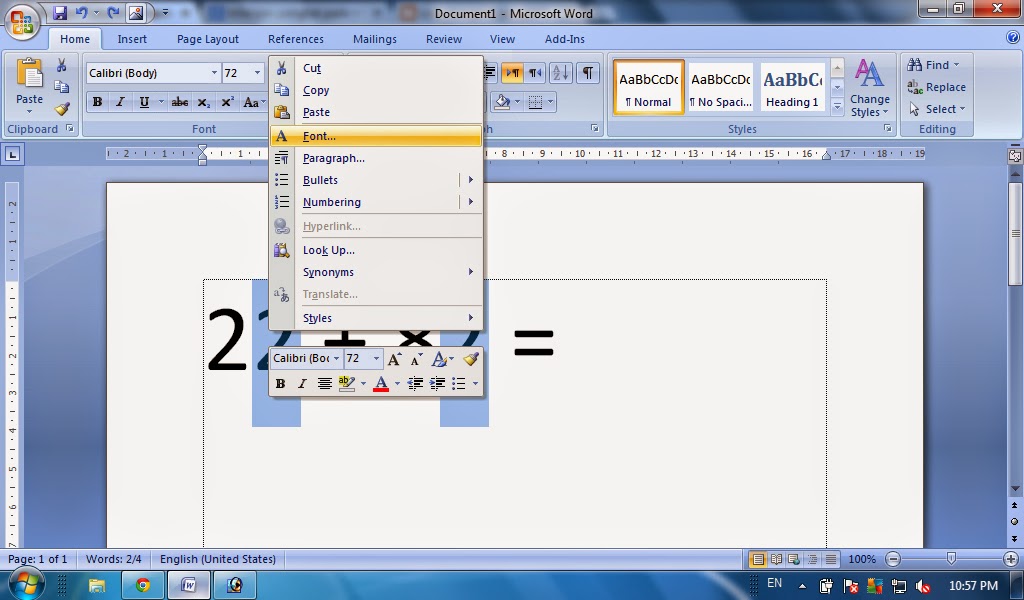This screenshot has width=1024, height=600.
Task: Click the Windows Start orb
Action: [x=25, y=583]
